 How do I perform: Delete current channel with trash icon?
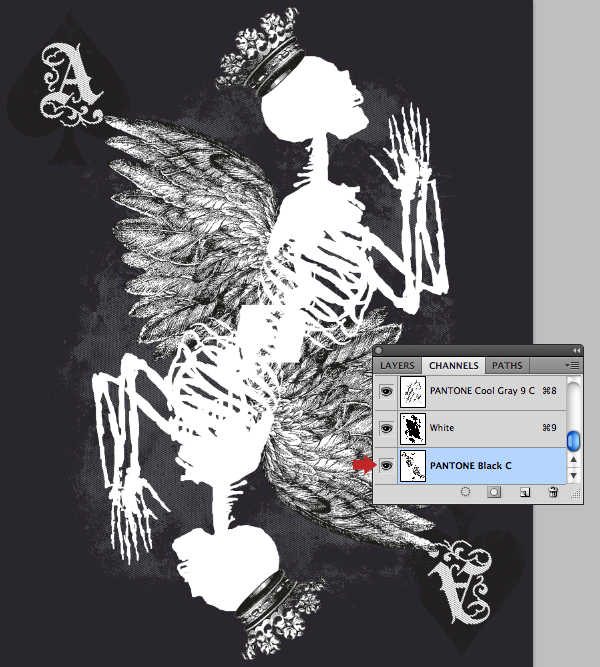(553, 492)
